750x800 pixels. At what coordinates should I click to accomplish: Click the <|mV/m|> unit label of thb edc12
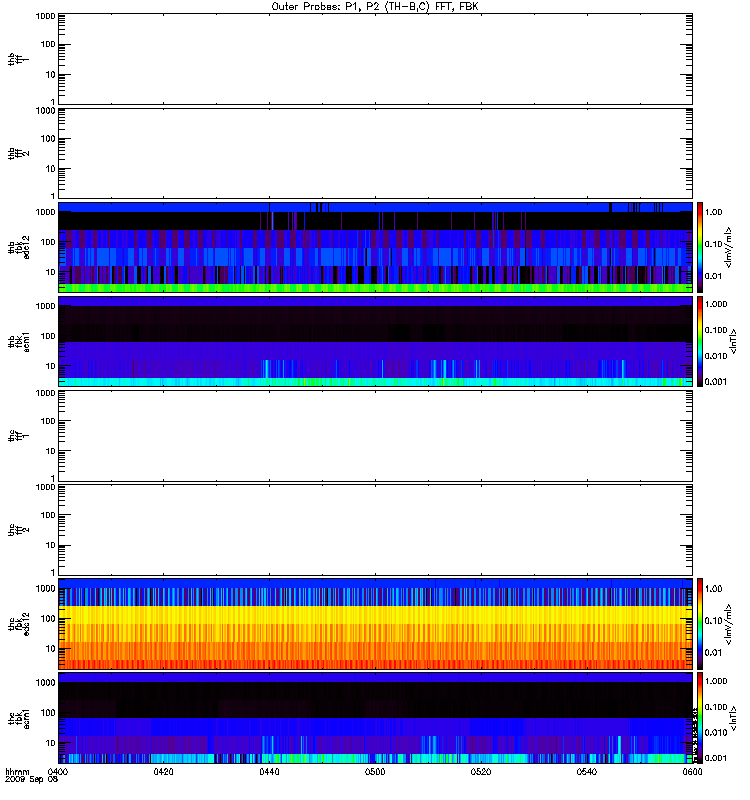coord(729,247)
